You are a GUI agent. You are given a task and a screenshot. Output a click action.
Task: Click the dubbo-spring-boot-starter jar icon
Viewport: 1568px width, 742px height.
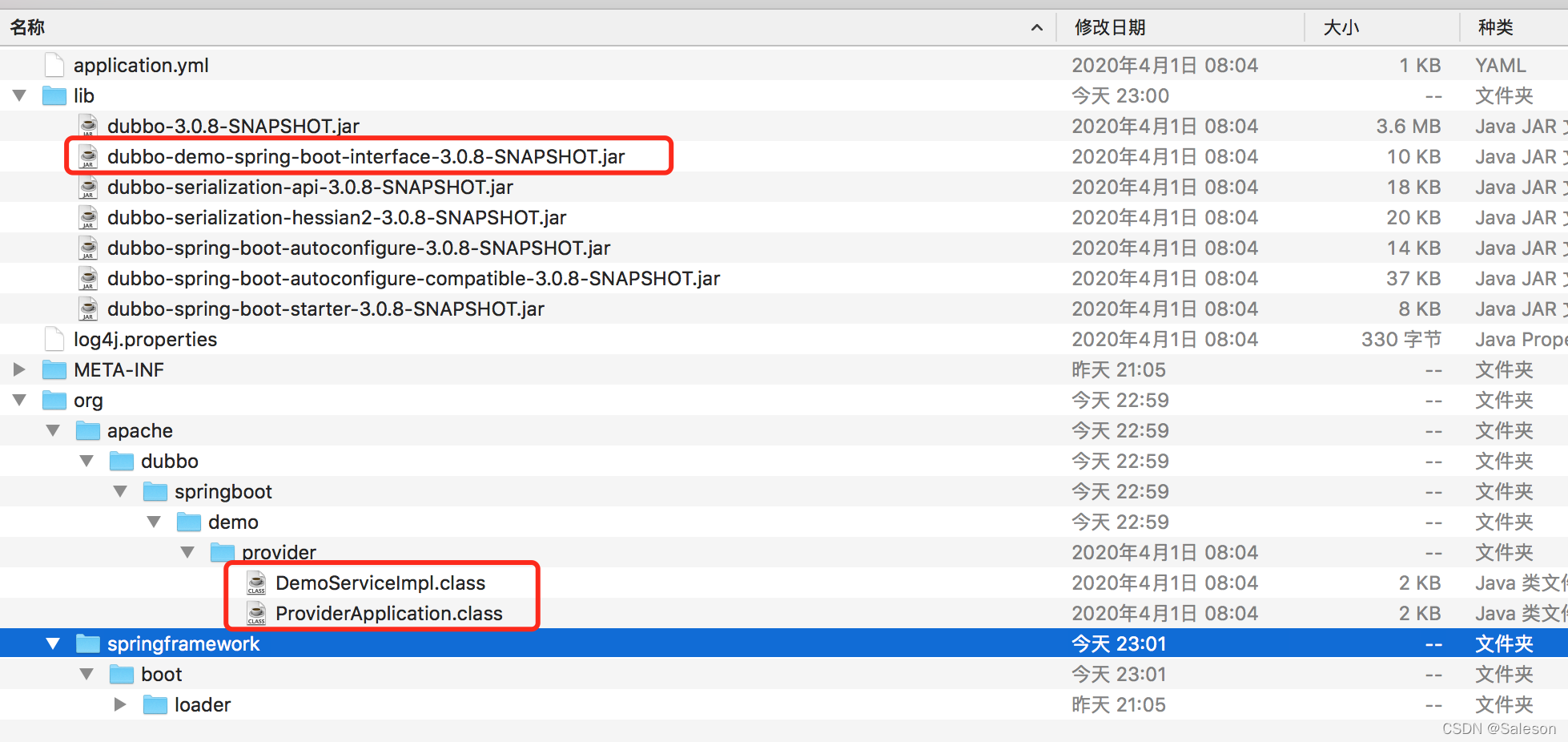(88, 308)
